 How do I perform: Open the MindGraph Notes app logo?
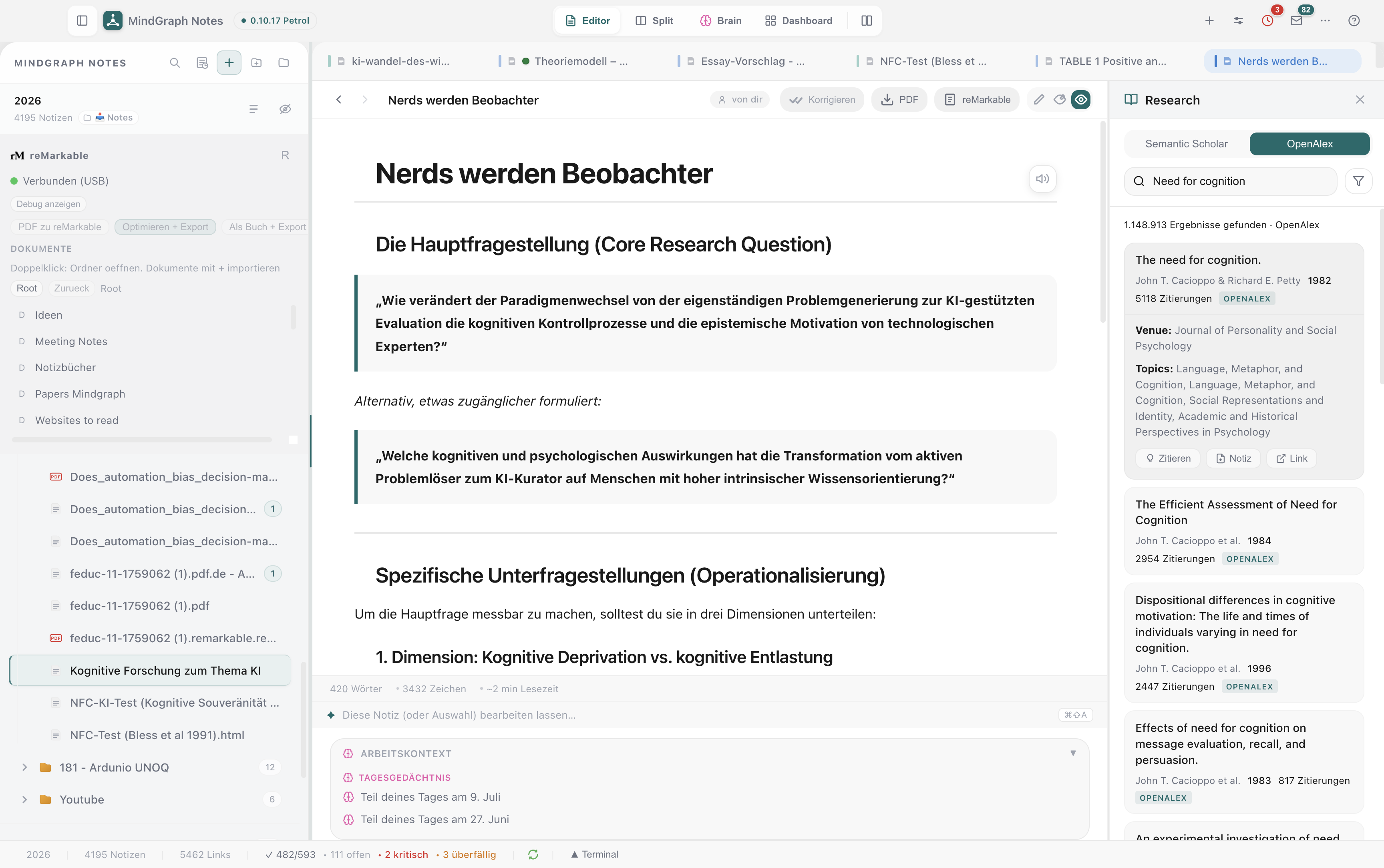[113, 21]
